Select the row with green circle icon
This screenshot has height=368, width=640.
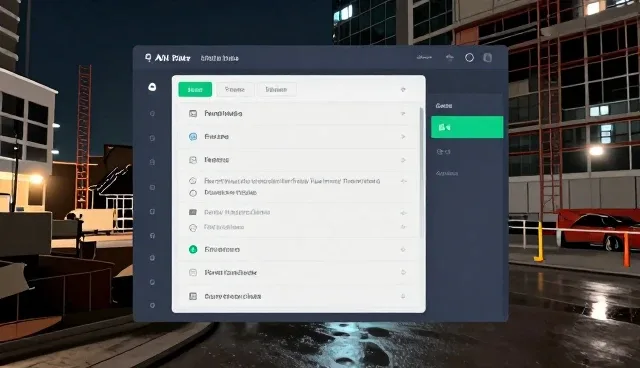point(298,249)
